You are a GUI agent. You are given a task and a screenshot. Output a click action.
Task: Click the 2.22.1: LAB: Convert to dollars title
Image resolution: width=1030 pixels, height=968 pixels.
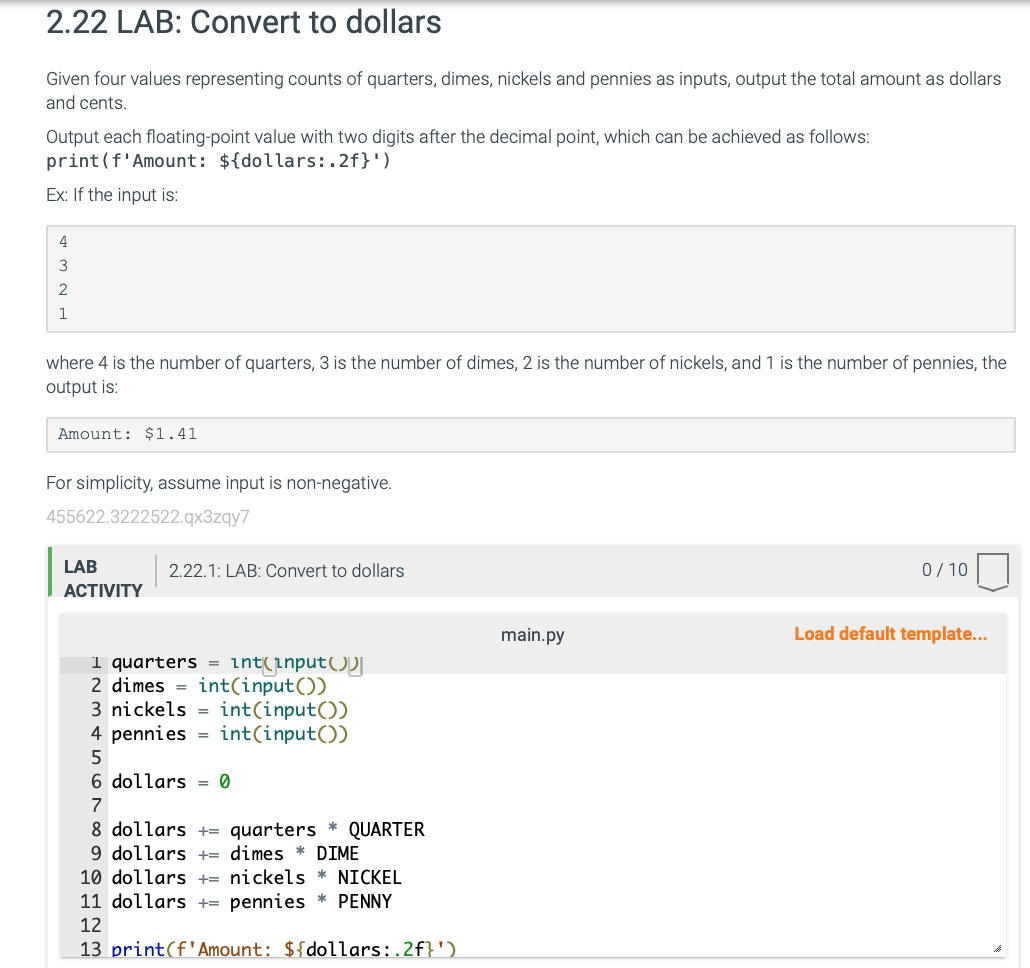pos(286,571)
